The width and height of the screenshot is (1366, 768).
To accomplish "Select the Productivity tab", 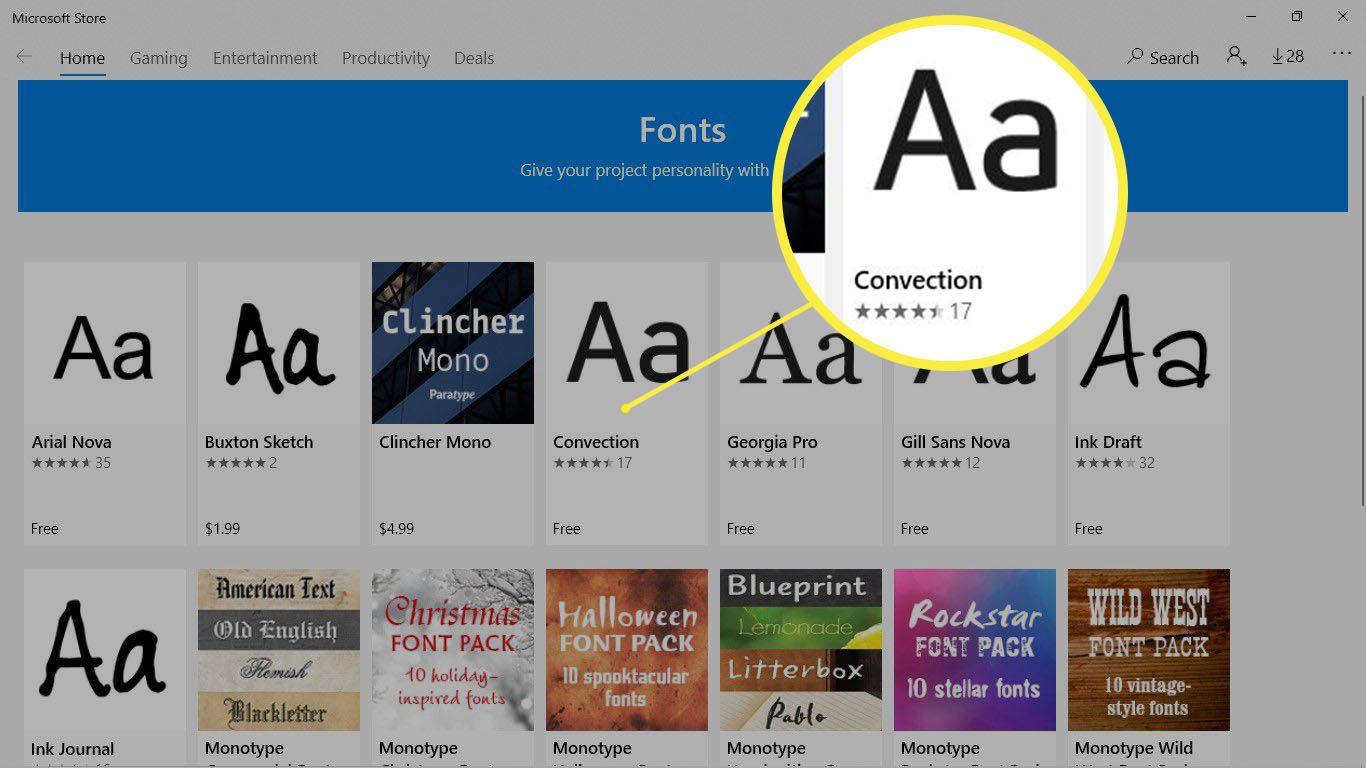I will [386, 58].
